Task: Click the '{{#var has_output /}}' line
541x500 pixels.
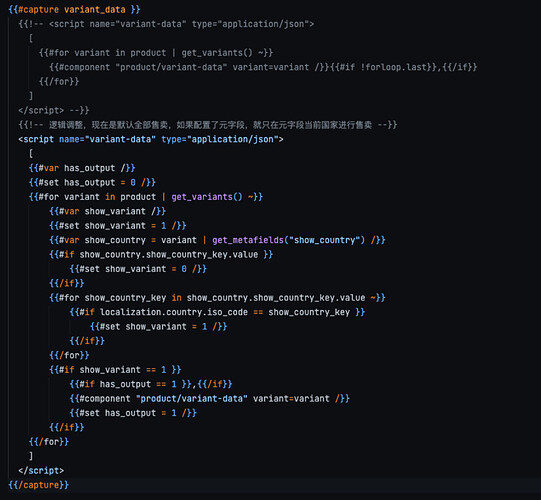Action: pos(82,168)
